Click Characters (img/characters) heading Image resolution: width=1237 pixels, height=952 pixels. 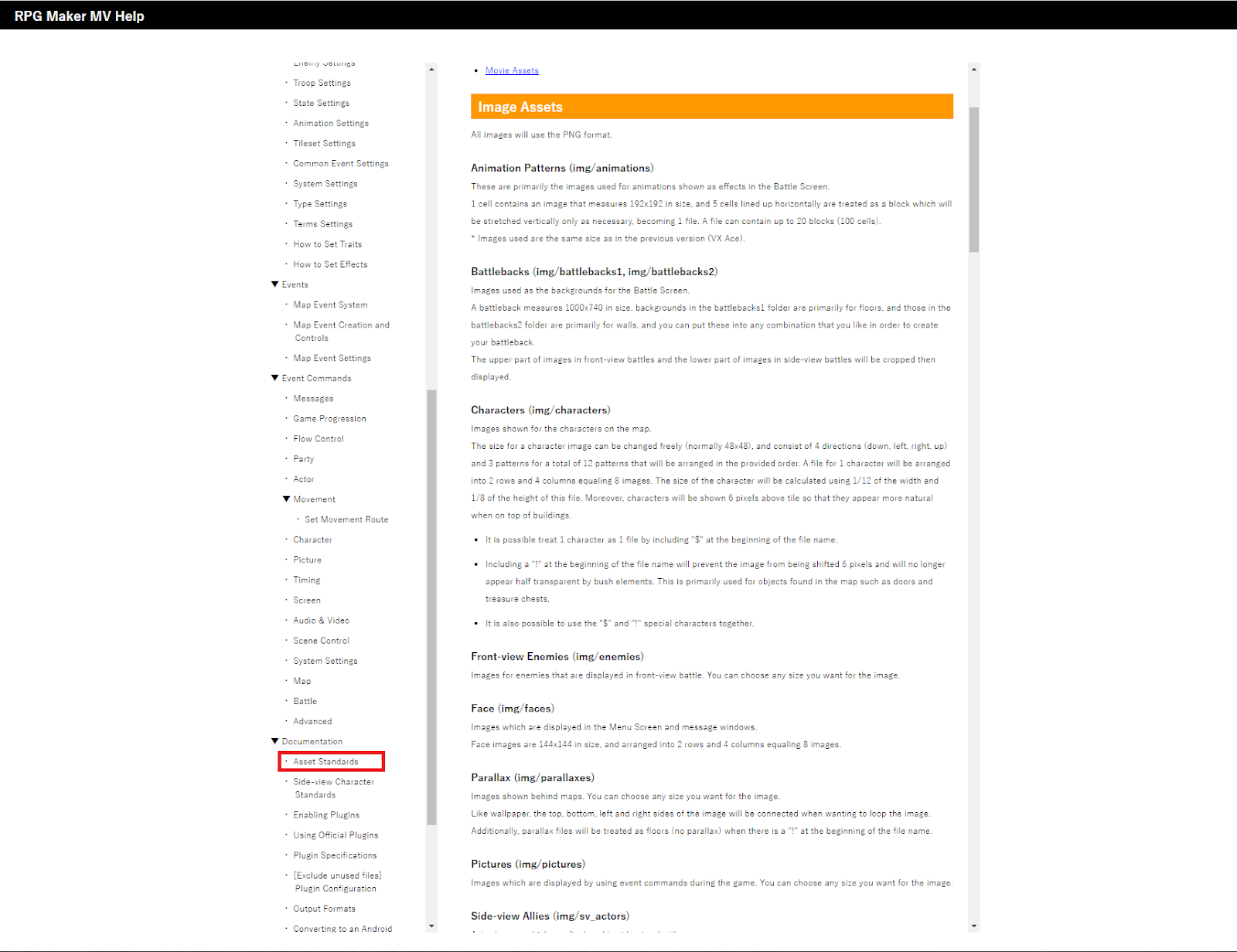pos(540,410)
